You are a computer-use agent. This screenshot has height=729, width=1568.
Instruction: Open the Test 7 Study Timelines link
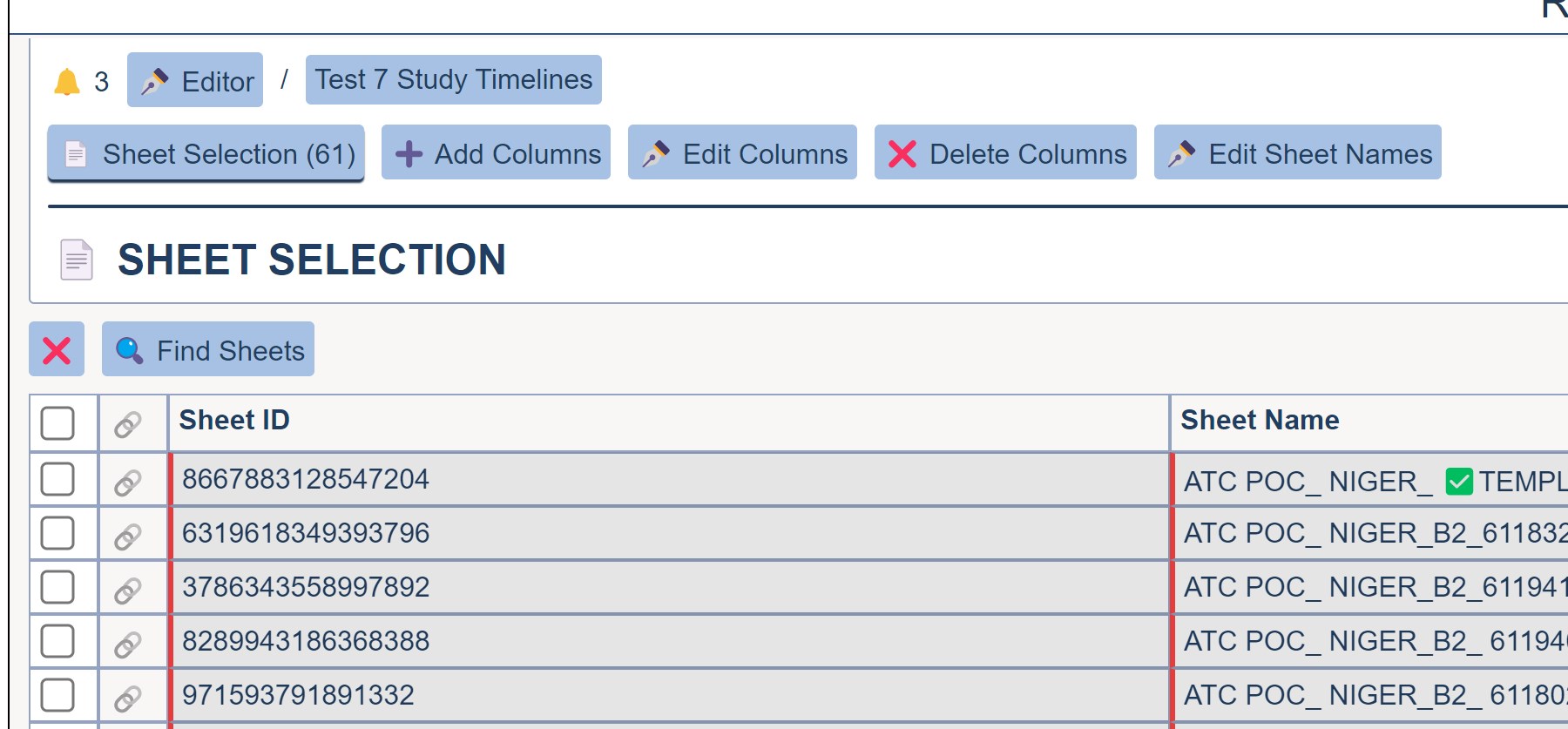(x=453, y=79)
